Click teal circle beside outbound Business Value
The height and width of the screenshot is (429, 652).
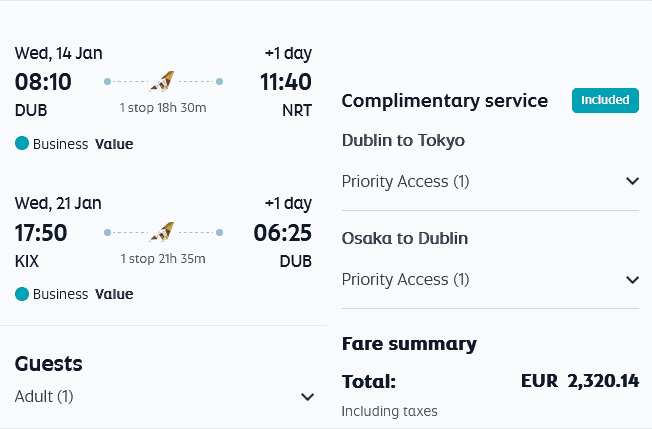coord(22,144)
